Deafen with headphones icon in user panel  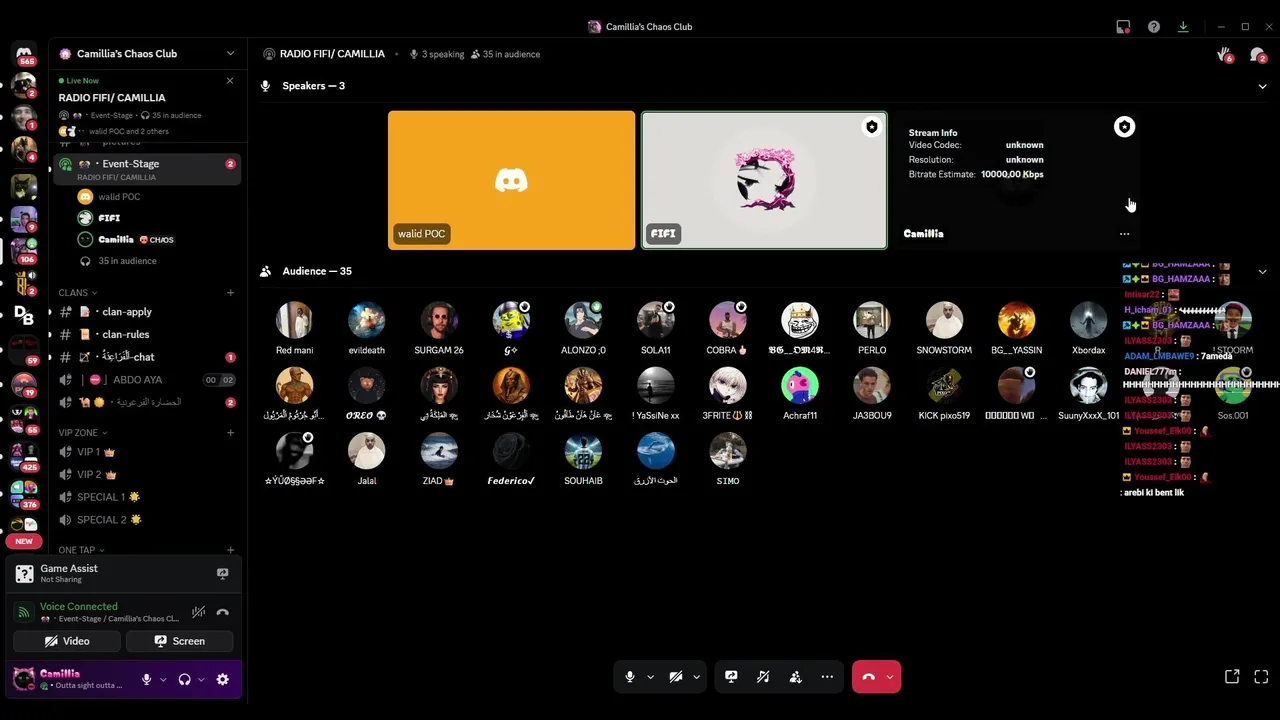[184, 679]
